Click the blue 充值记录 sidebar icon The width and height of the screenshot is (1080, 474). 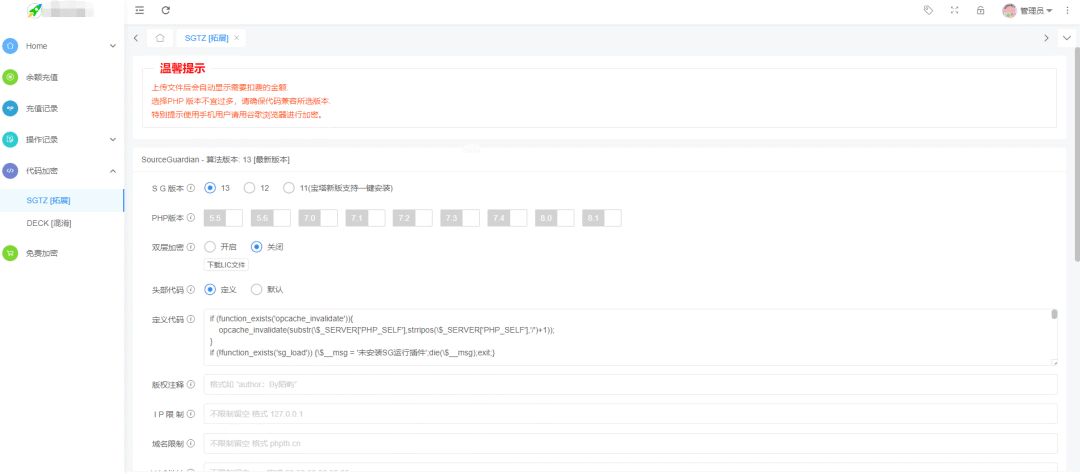pyautogui.click(x=10, y=108)
